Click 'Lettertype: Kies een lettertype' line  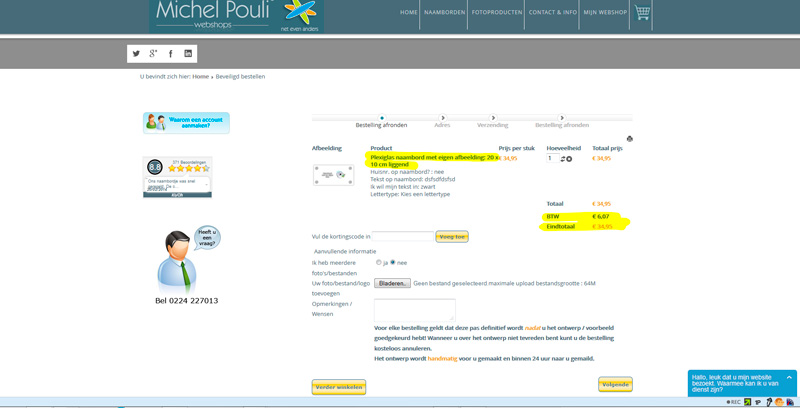(x=410, y=194)
